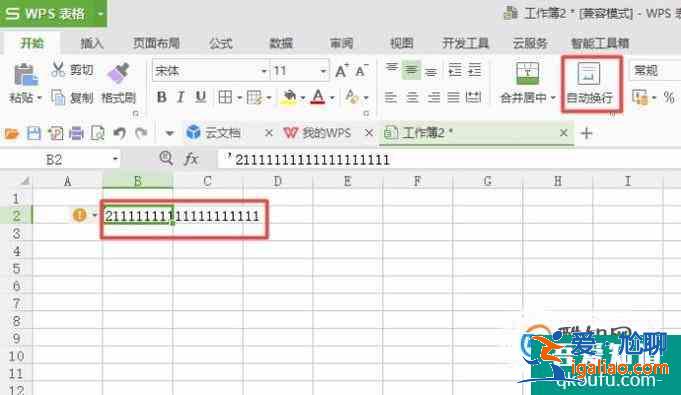This screenshot has width=681, height=395.
Task: Close the 工作簿2 document tab
Action: point(563,133)
